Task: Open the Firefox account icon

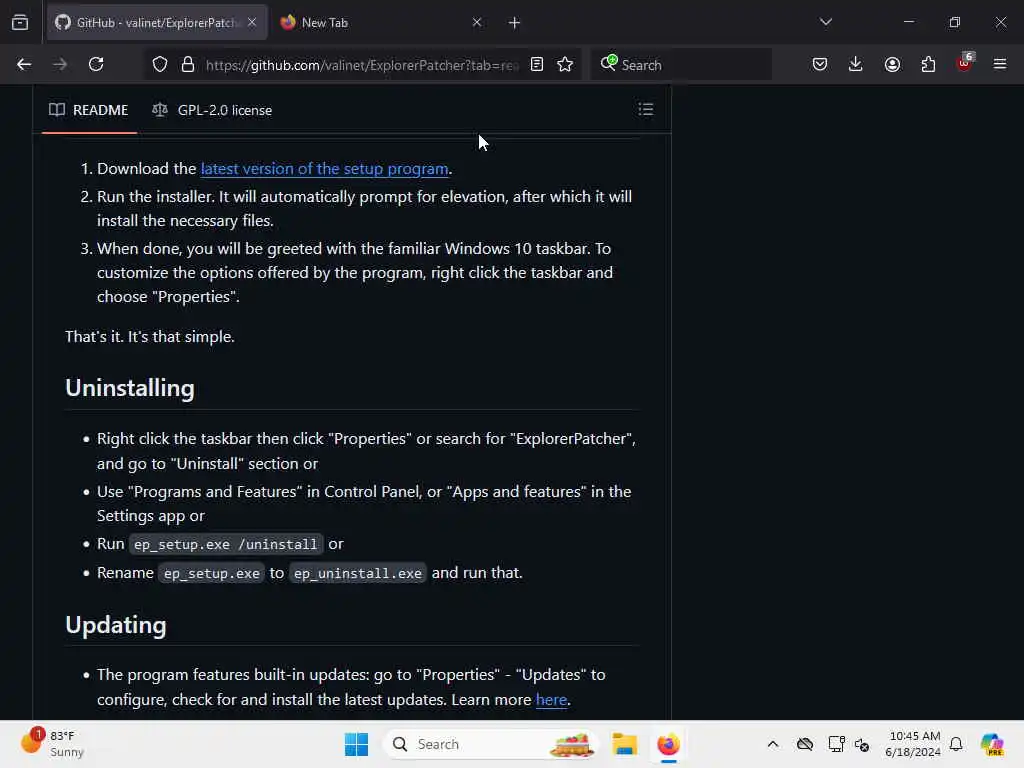Action: point(892,64)
